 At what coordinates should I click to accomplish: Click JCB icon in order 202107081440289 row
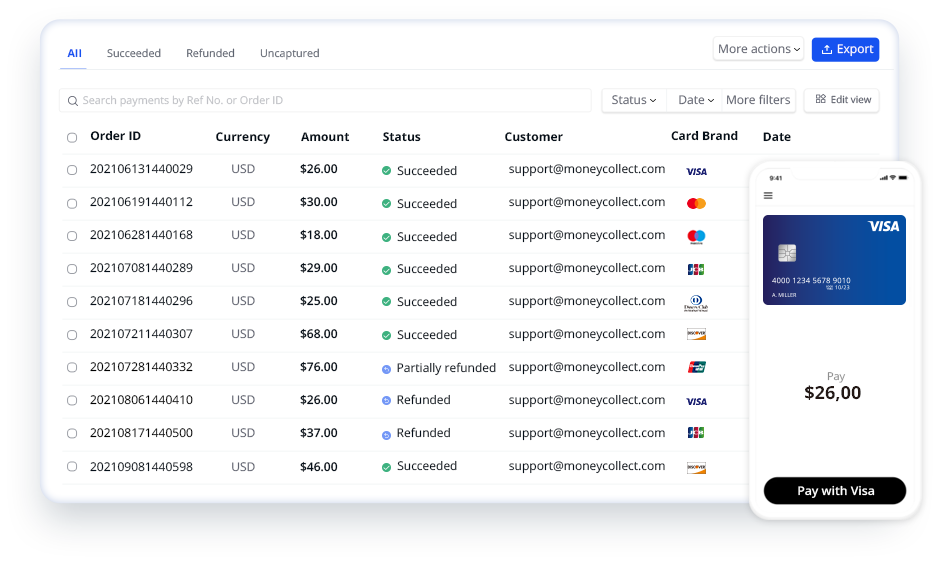[x=695, y=270]
